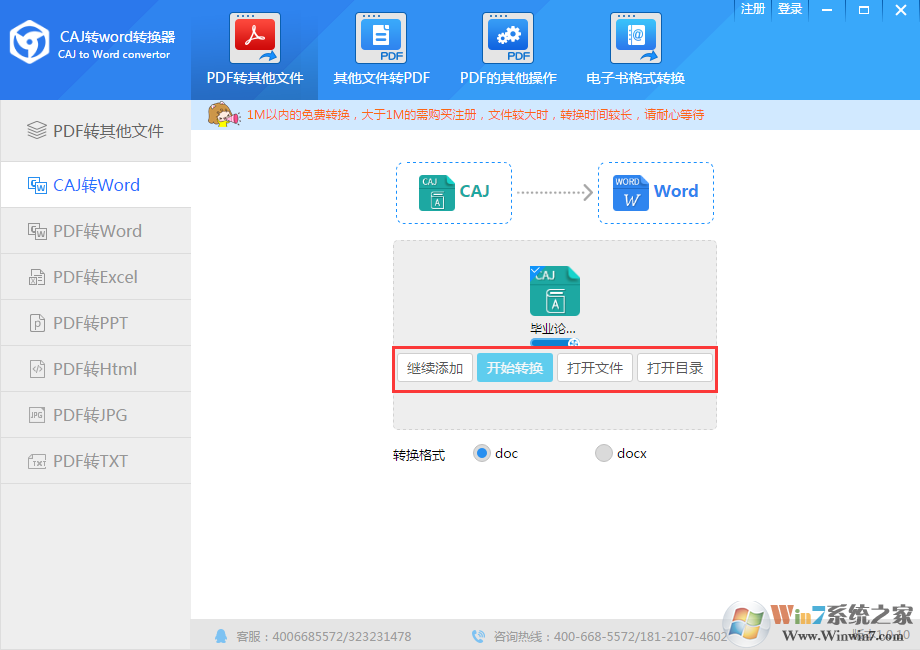Select the PDF的其他操作 gear icon
Viewport: 920px width, 650px height.
(507, 39)
